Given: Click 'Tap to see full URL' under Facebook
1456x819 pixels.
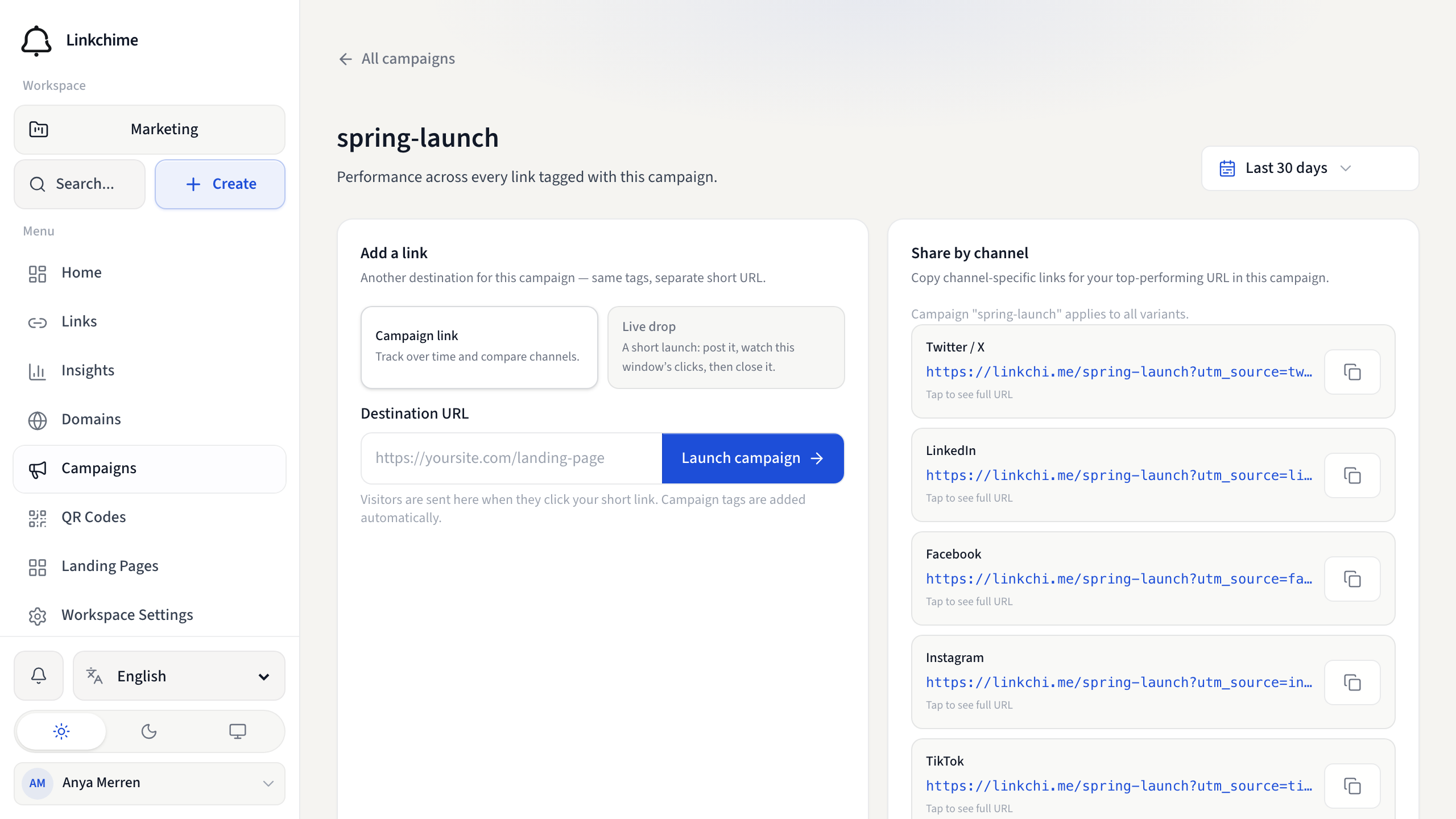Looking at the screenshot, I should click(x=969, y=602).
